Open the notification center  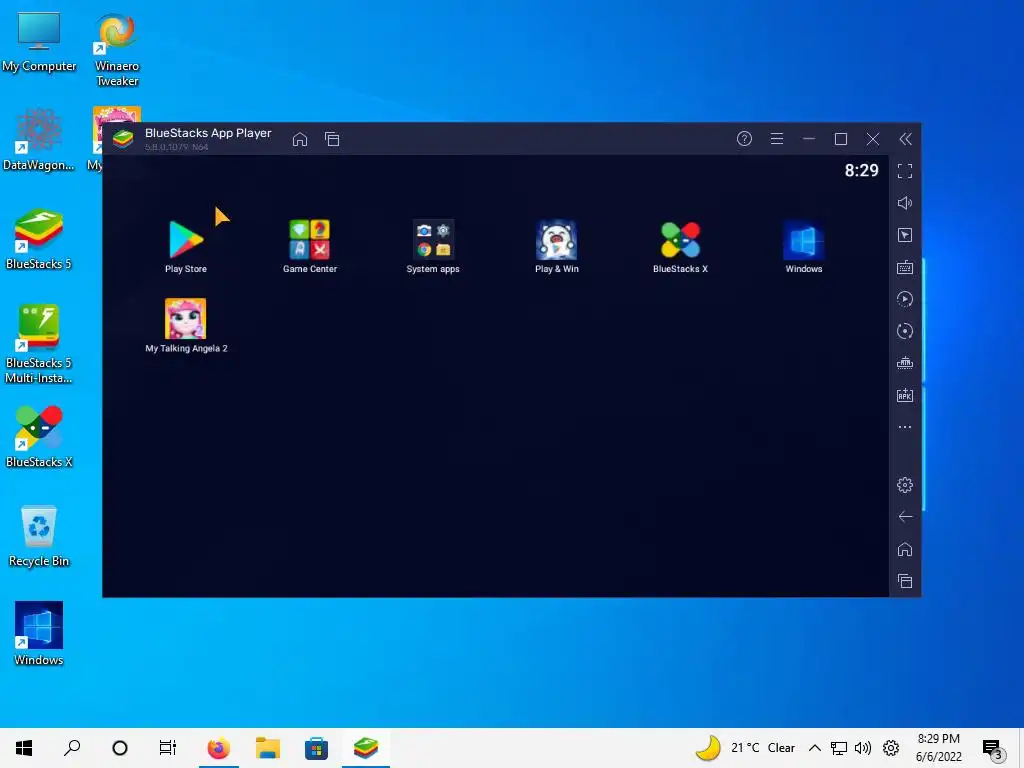pyautogui.click(x=993, y=749)
